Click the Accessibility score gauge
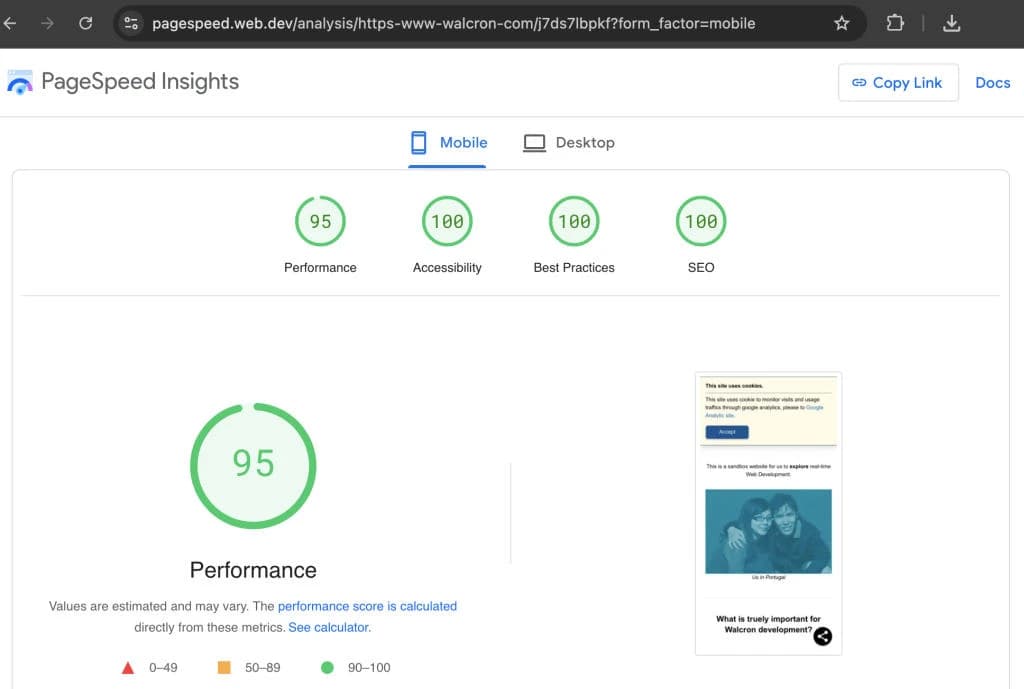The image size is (1024, 689). point(447,221)
